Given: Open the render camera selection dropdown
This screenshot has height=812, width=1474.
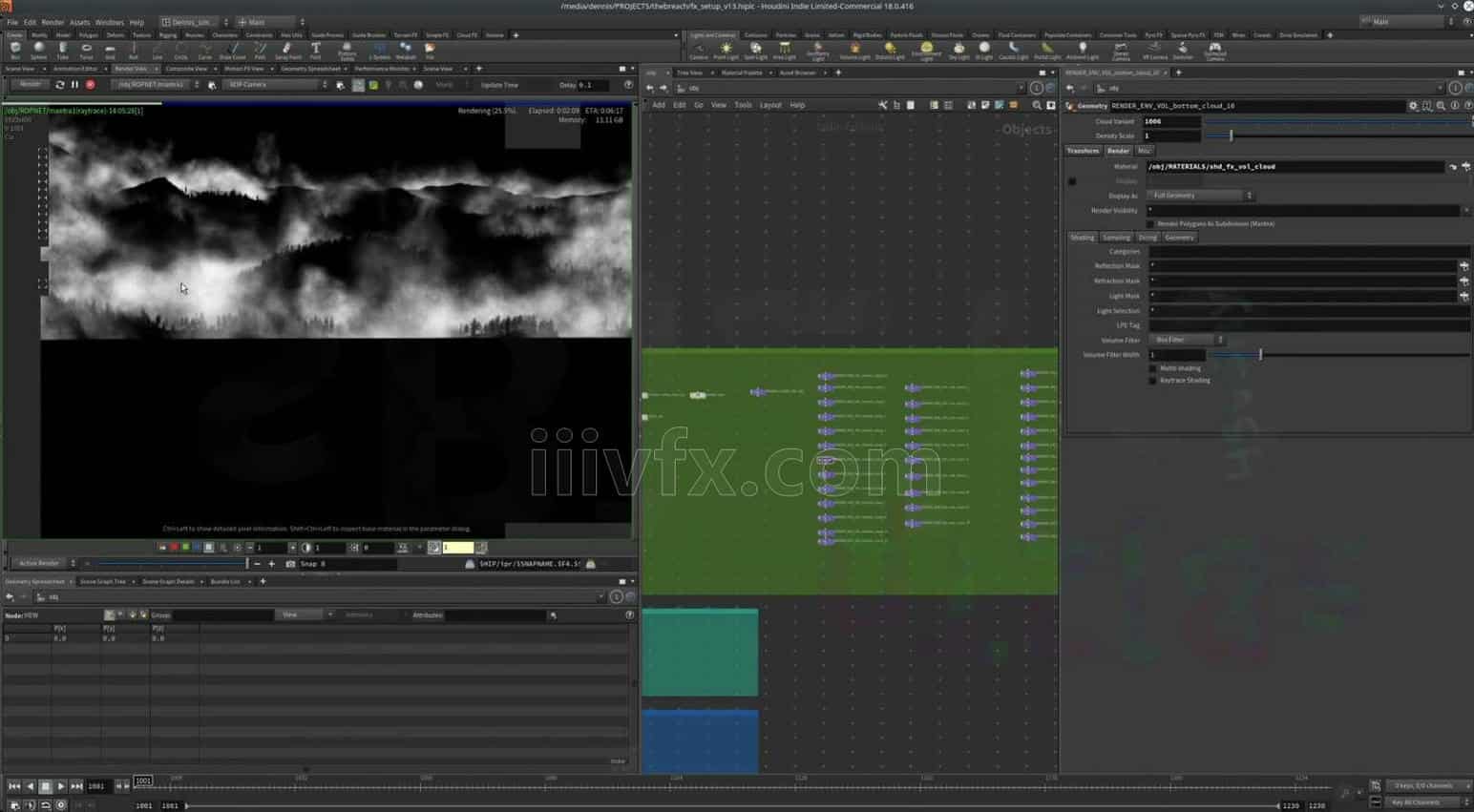Looking at the screenshot, I should (276, 85).
